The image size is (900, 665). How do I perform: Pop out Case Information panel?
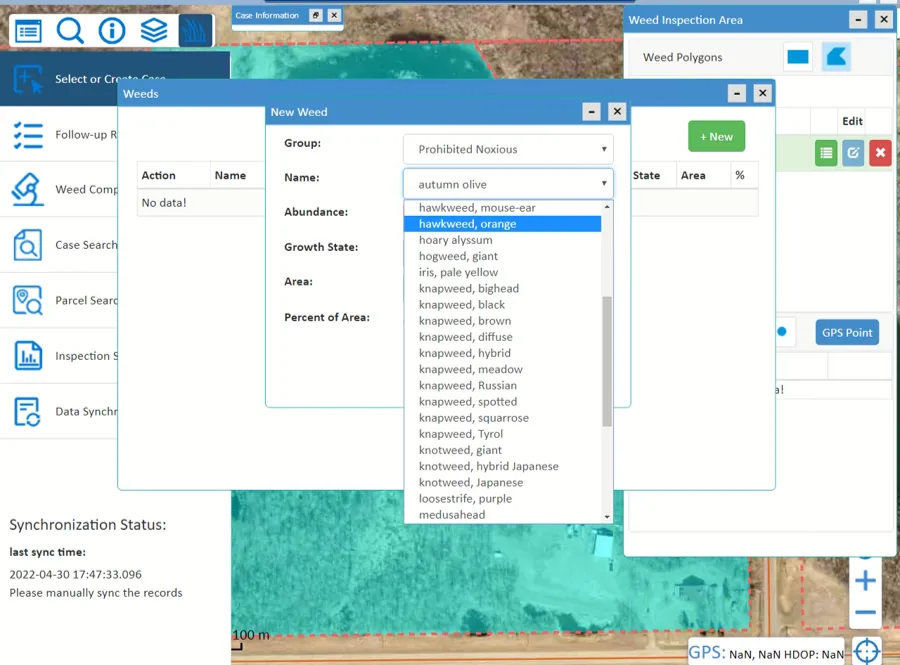click(x=316, y=15)
